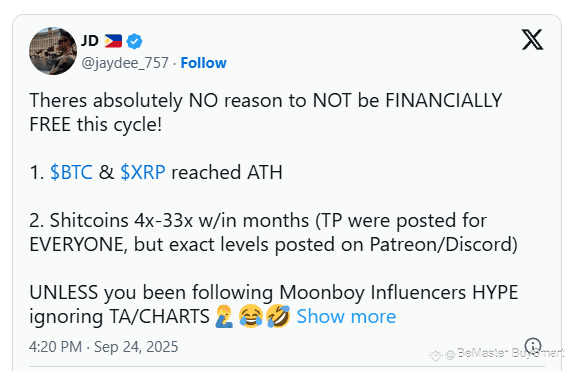Click the BeMaster BuySmart watermark text
This screenshot has height=371, width=572.
[x=506, y=353]
